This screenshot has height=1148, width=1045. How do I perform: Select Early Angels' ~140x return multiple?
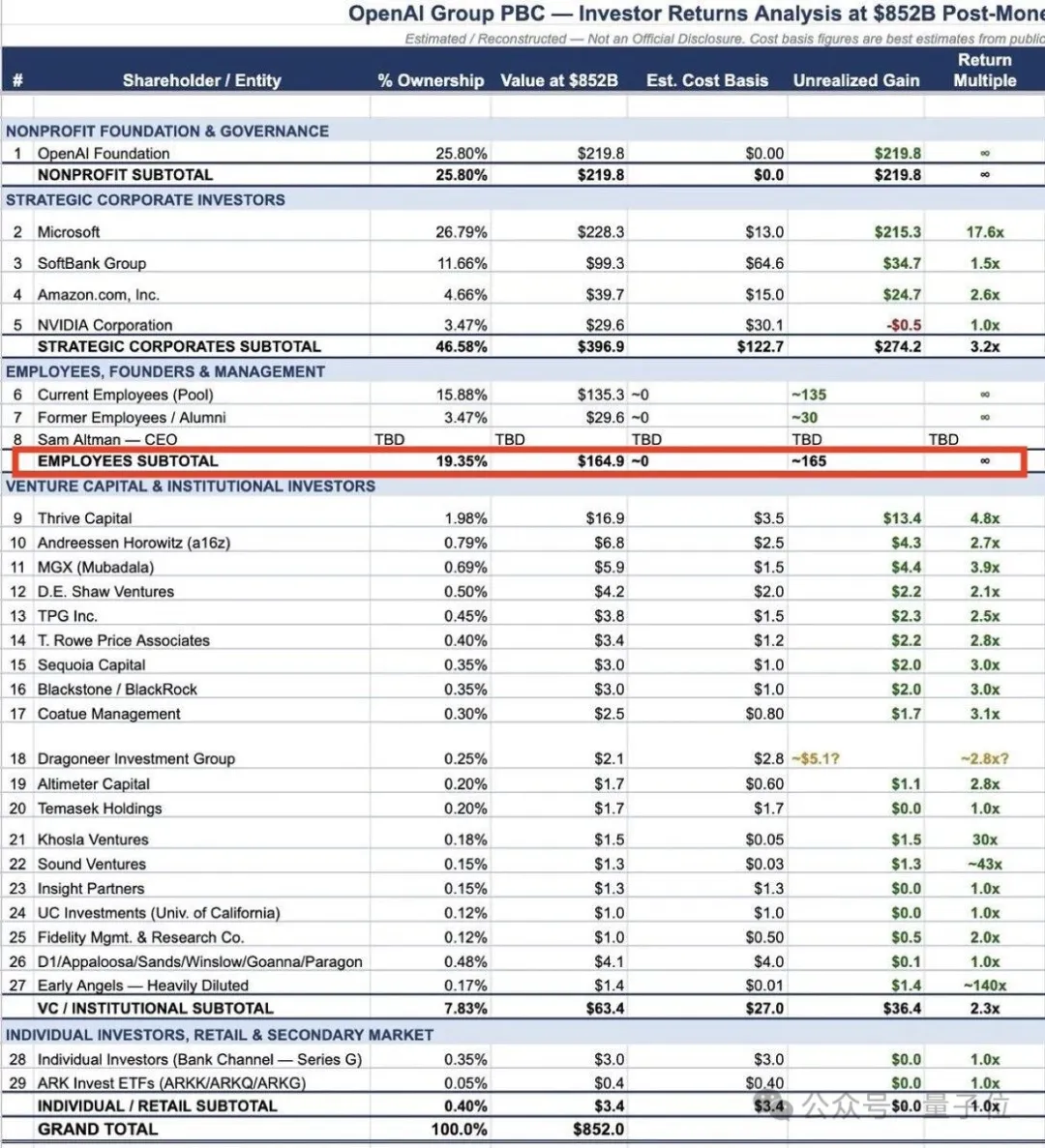984,986
